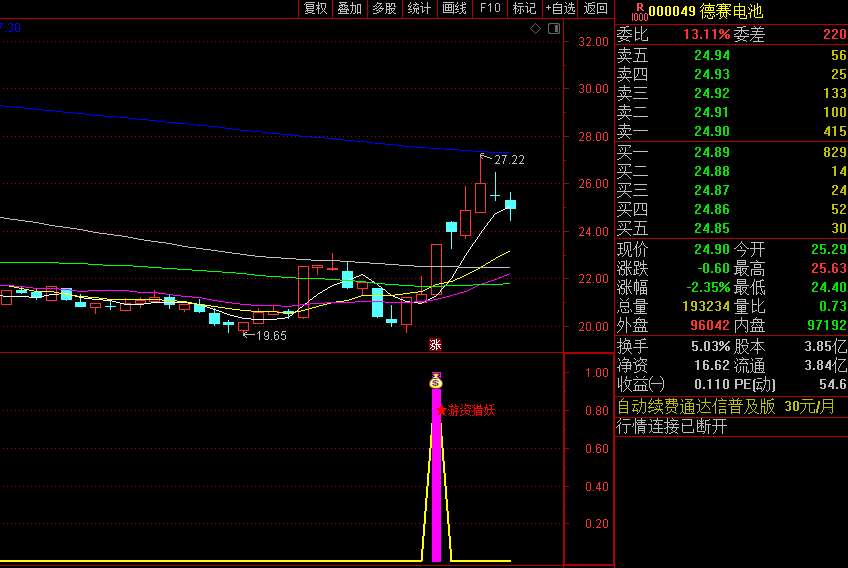The height and width of the screenshot is (568, 848).
Task: Select the 买四 row price 24.86
Action: click(x=712, y=209)
